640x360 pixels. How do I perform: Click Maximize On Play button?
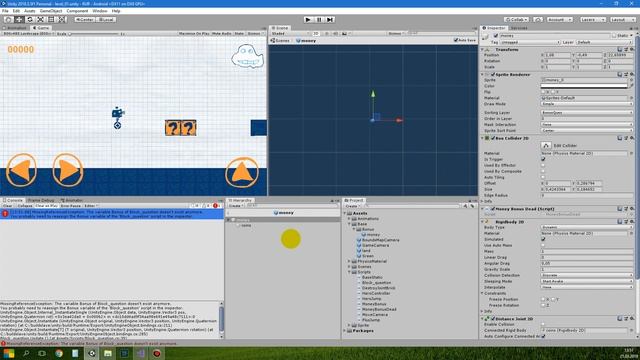point(194,33)
